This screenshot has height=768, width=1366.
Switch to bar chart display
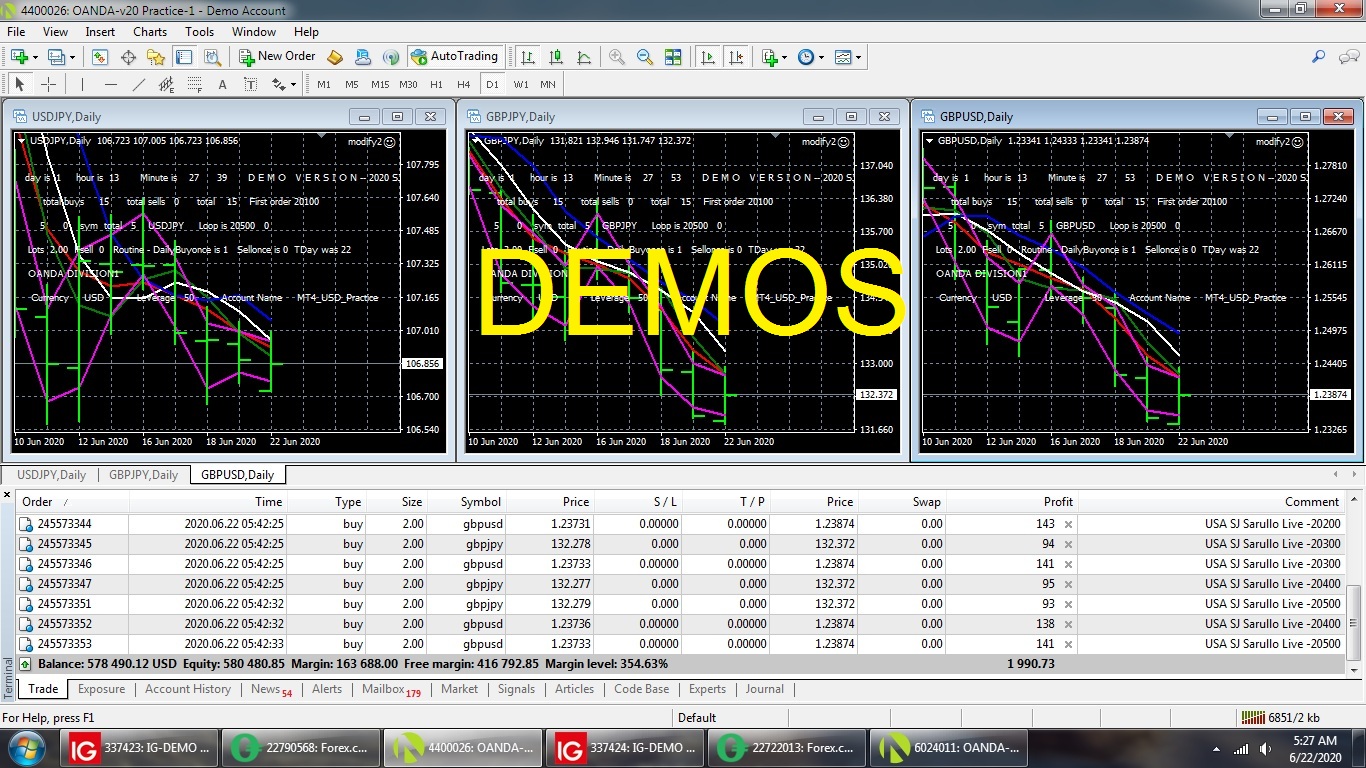pyautogui.click(x=528, y=57)
